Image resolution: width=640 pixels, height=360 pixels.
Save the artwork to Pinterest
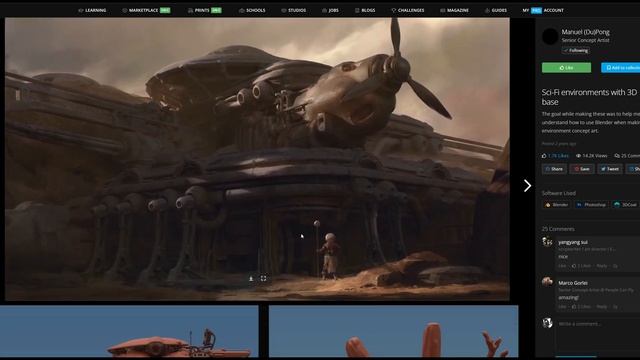(x=582, y=169)
